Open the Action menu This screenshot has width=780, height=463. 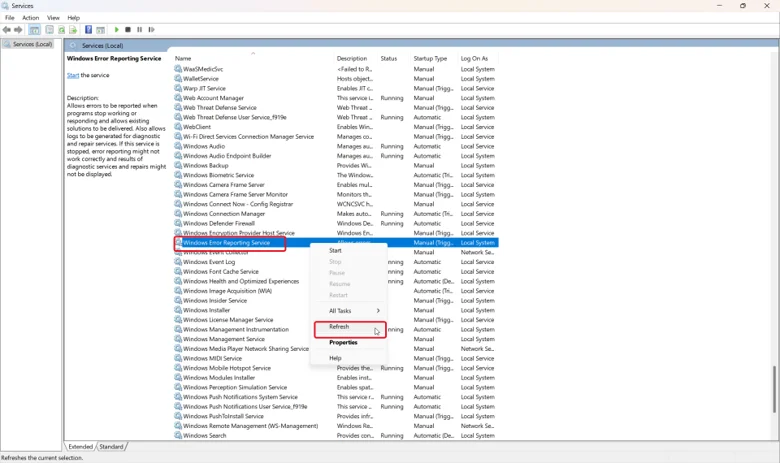[x=30, y=17]
